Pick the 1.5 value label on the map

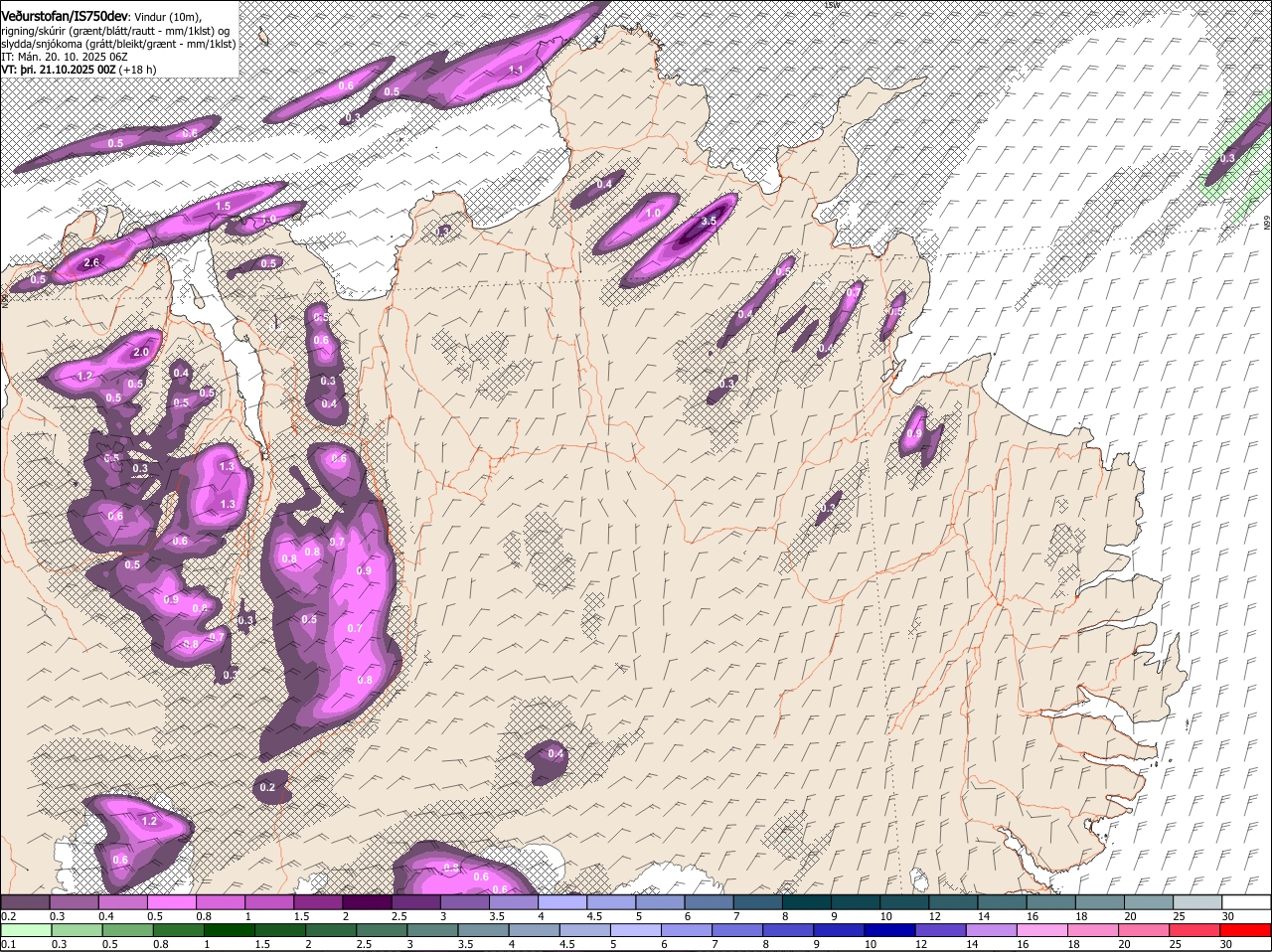[x=223, y=206]
